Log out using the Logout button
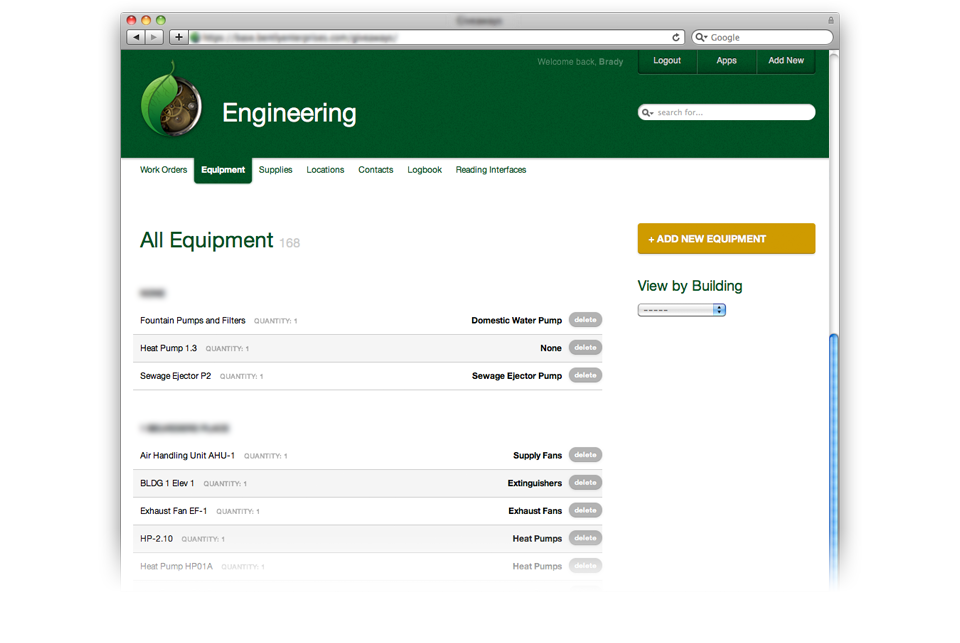960x643 pixels. [667, 61]
